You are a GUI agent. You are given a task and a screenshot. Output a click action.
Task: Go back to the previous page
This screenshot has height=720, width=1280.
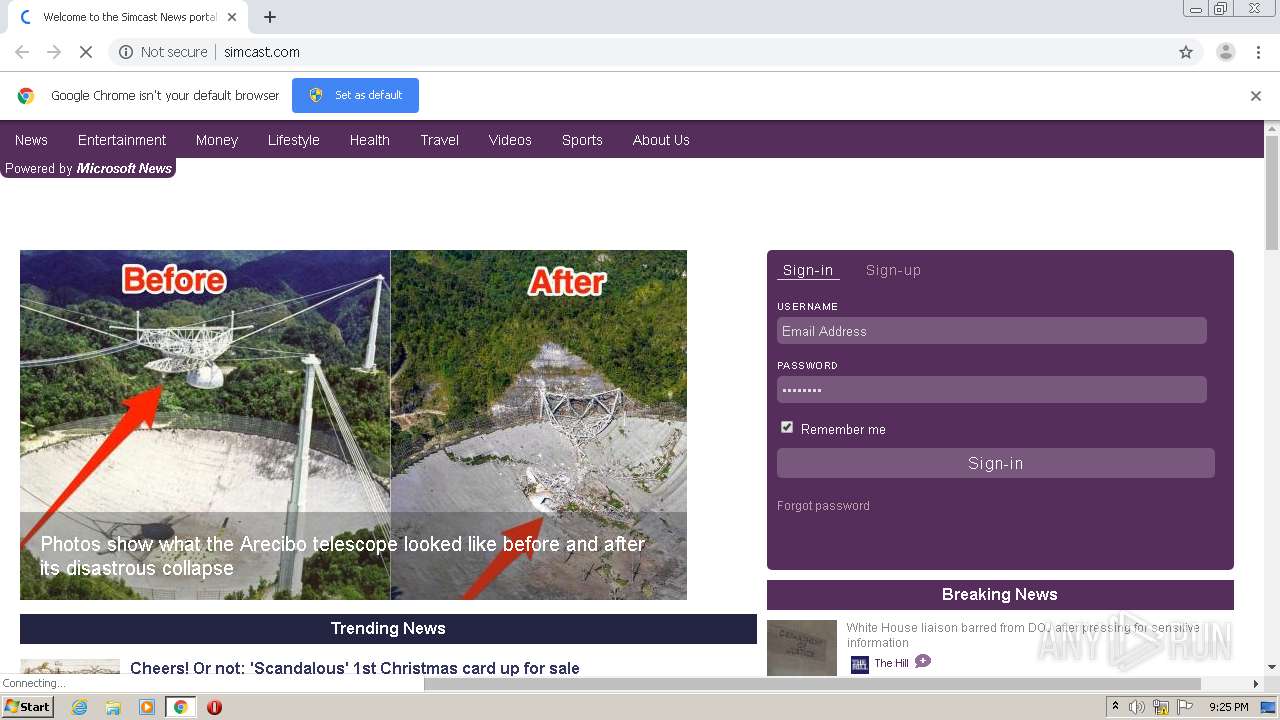pyautogui.click(x=22, y=52)
